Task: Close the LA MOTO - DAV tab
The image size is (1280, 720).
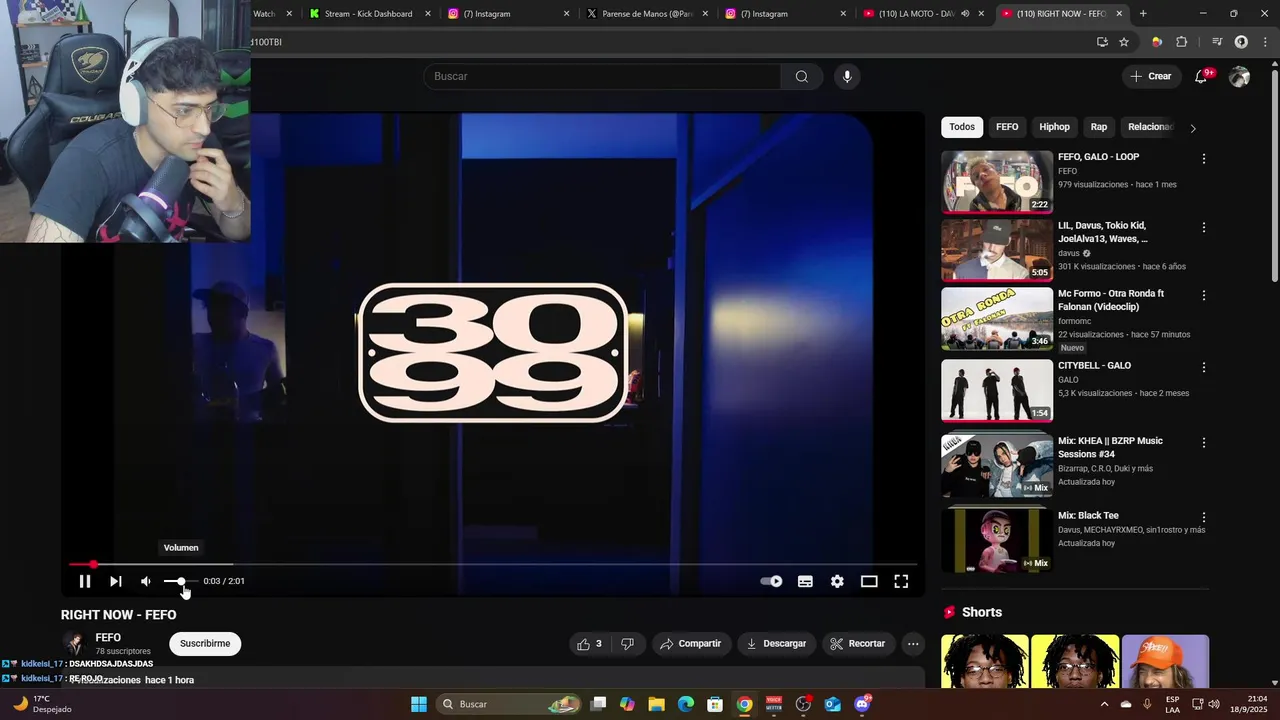Action: tap(981, 14)
